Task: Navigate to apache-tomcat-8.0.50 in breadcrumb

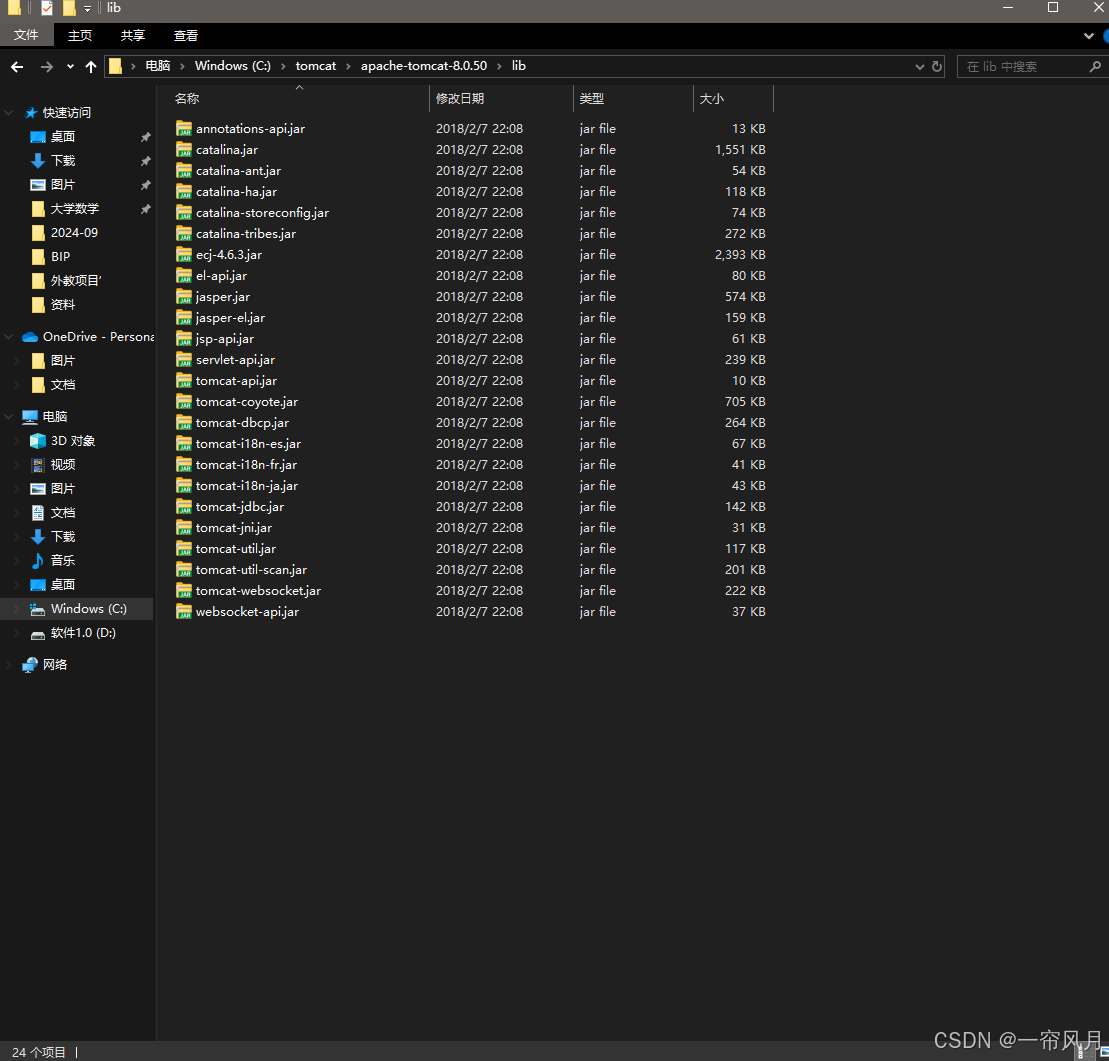Action: pos(424,66)
